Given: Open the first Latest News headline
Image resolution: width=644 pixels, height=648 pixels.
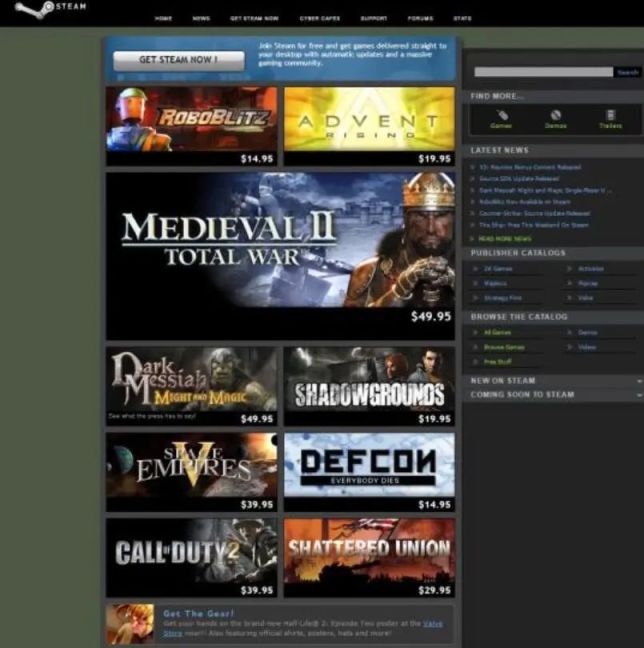Looking at the screenshot, I should tap(530, 167).
